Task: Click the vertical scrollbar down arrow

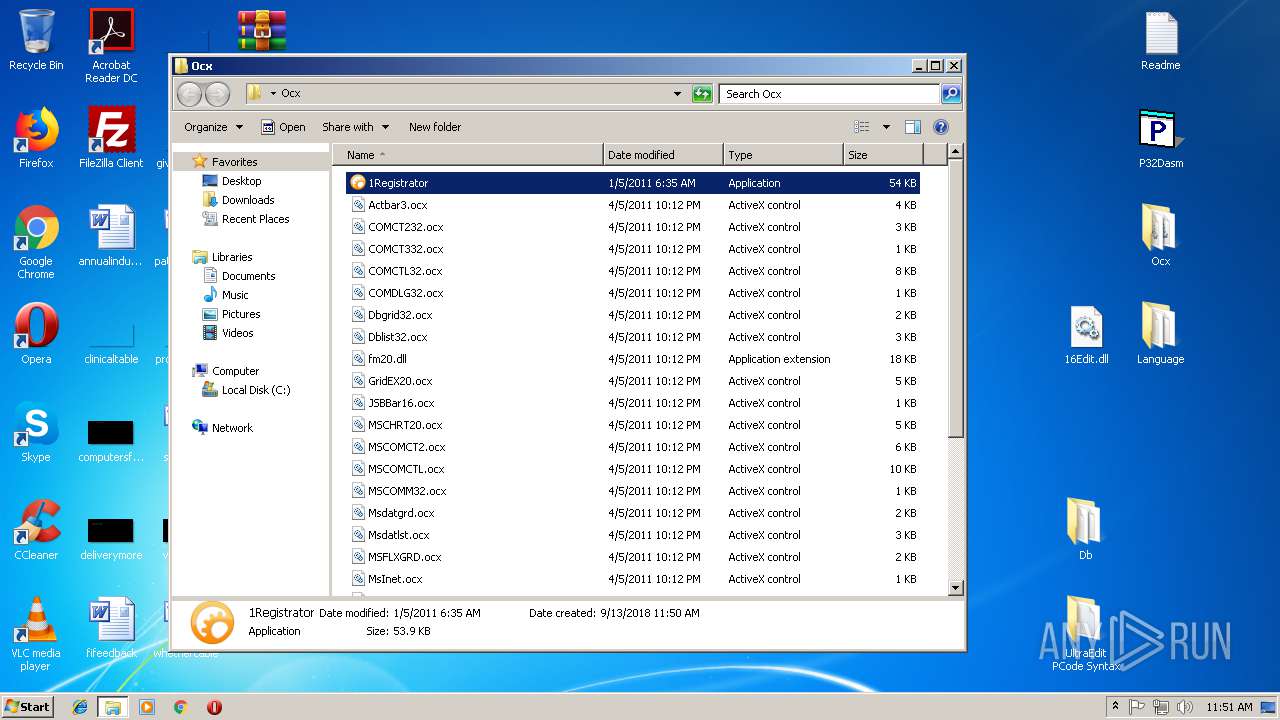Action: (955, 588)
